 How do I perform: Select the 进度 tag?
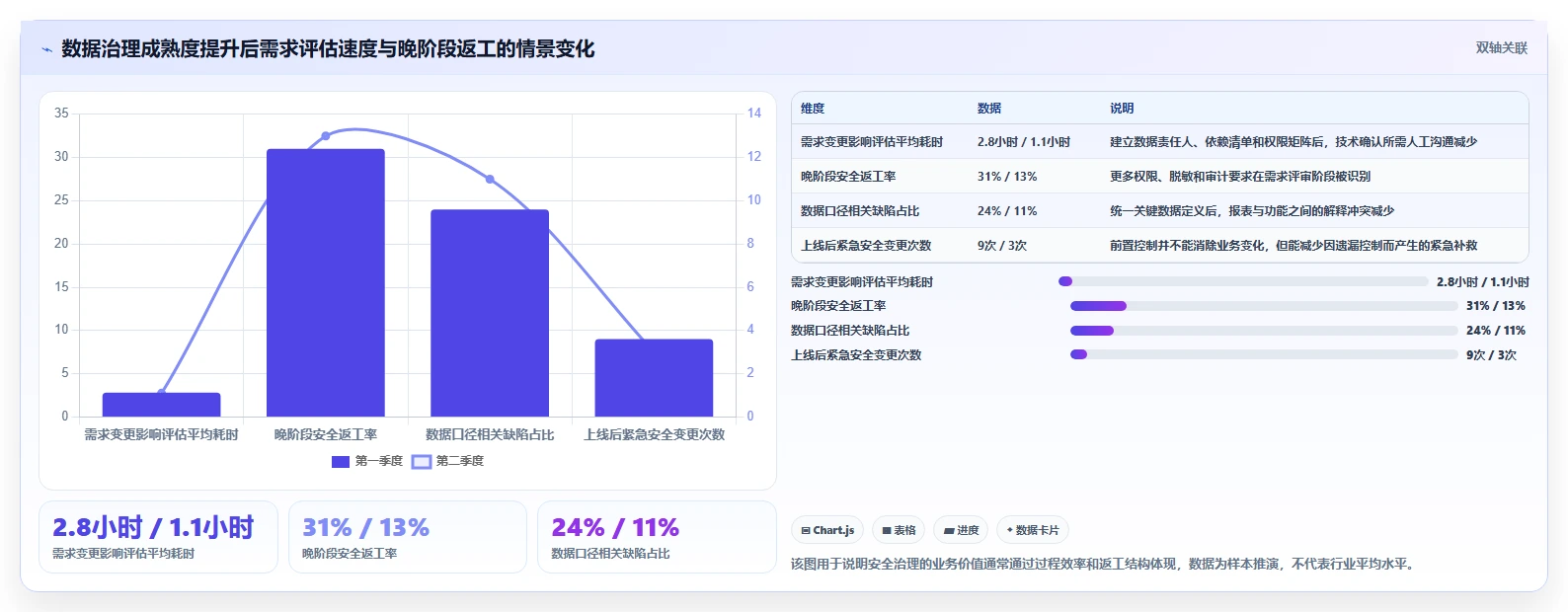pyautogui.click(x=961, y=530)
